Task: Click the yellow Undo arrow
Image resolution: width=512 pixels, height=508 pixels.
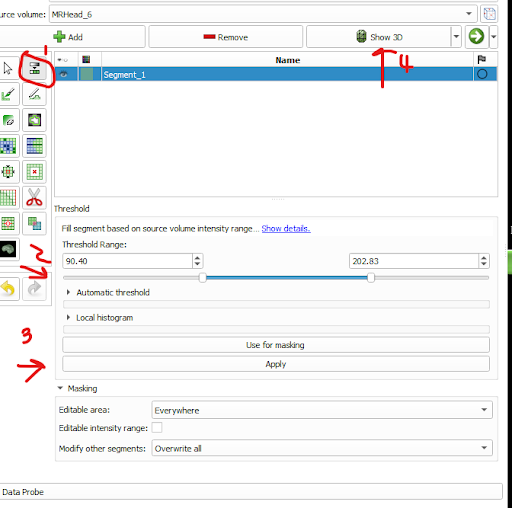Action: [x=7, y=289]
